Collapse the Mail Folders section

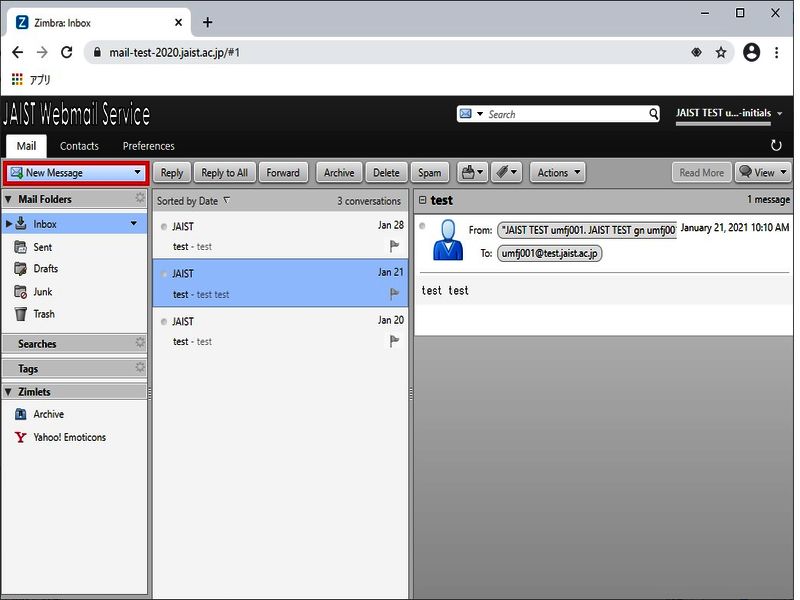[x=8, y=199]
